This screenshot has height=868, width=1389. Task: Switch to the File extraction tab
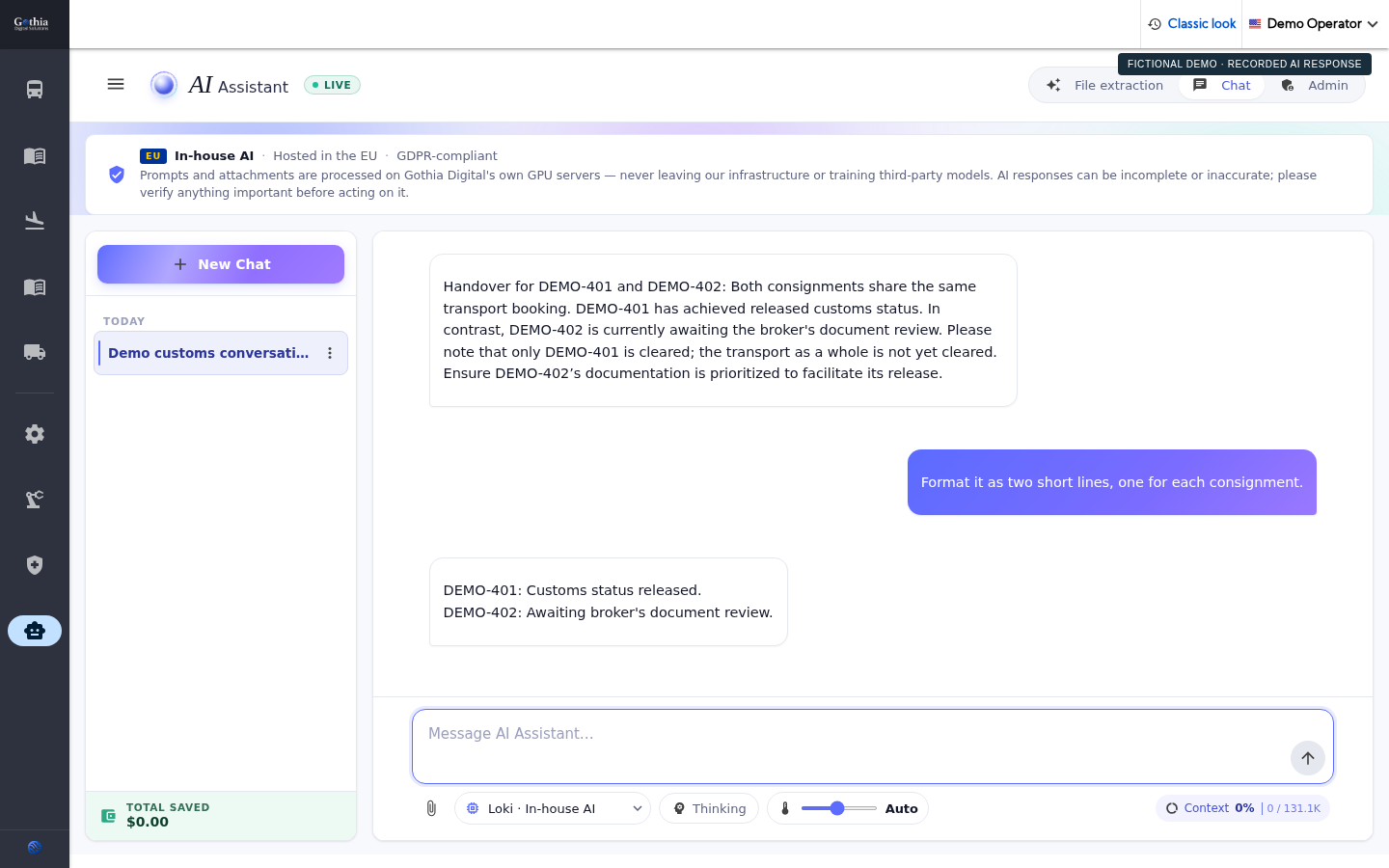(x=1105, y=86)
